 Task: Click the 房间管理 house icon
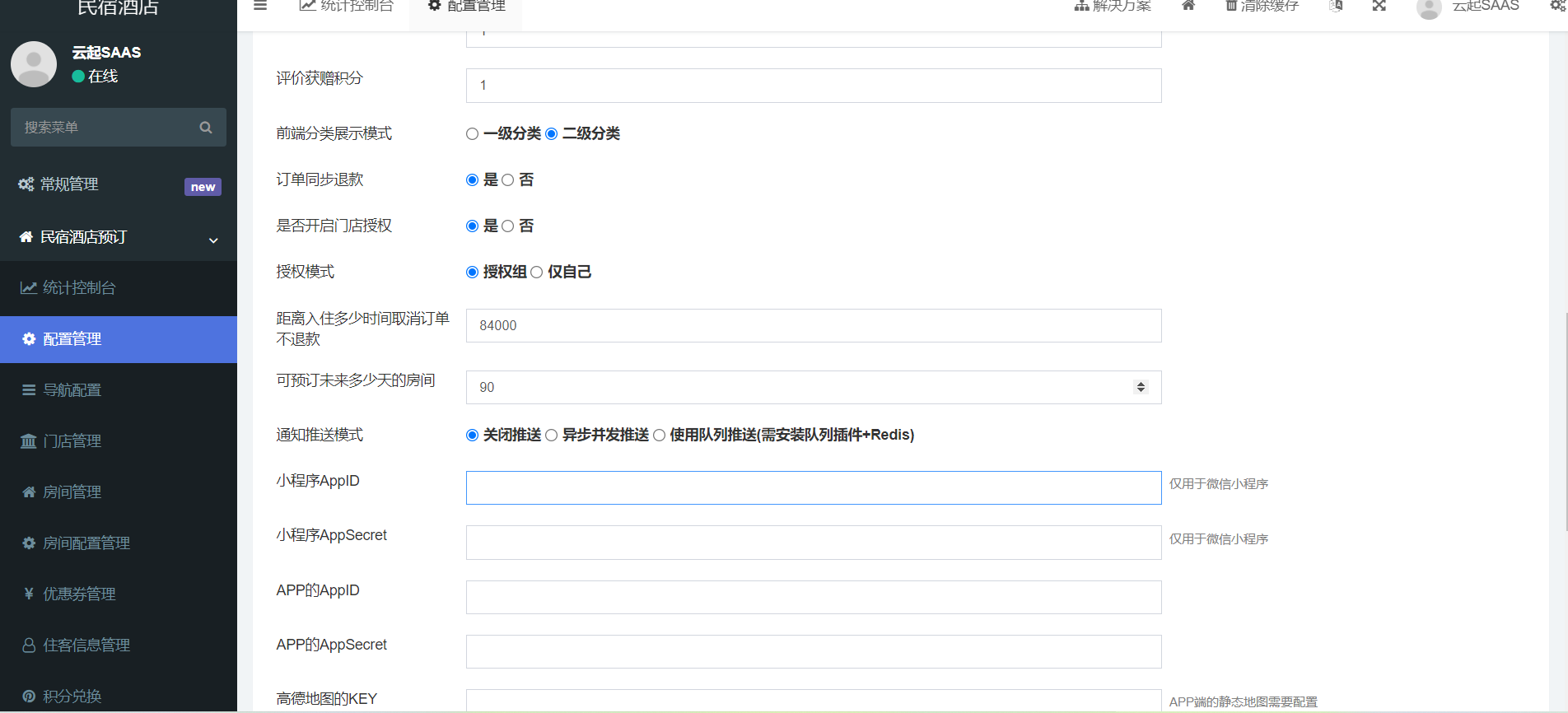click(29, 492)
